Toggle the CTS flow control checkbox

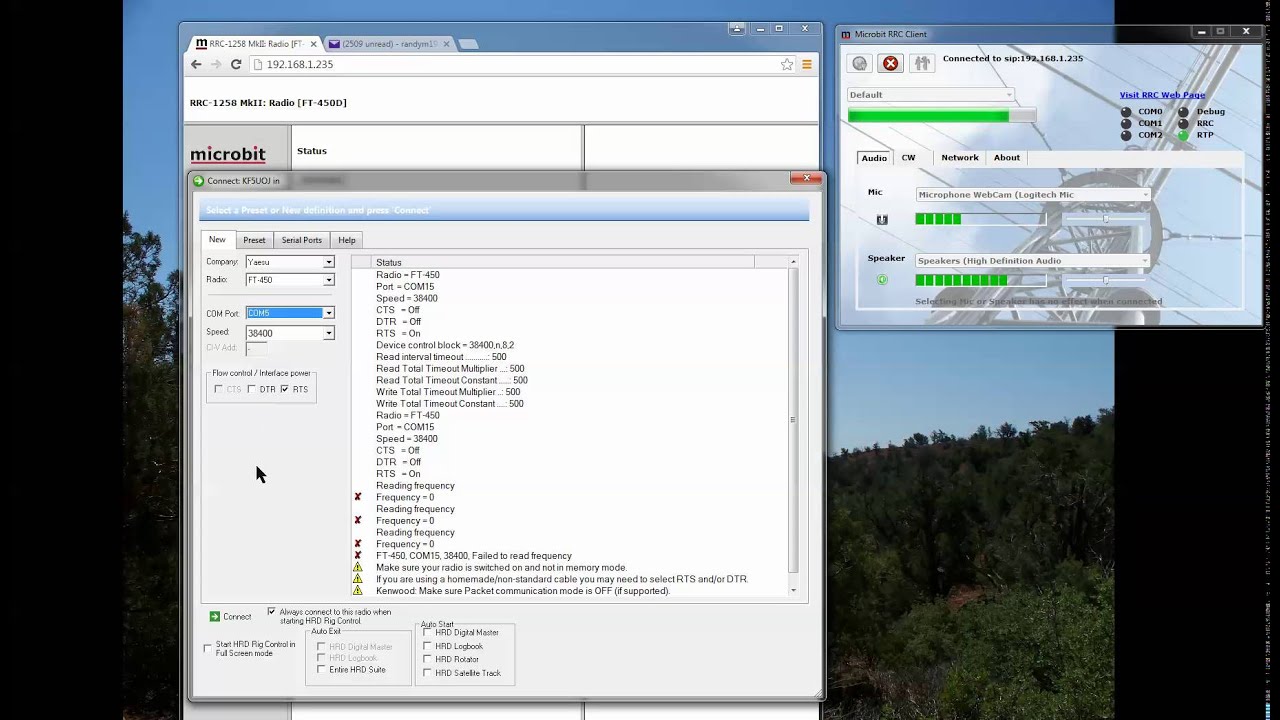219,389
